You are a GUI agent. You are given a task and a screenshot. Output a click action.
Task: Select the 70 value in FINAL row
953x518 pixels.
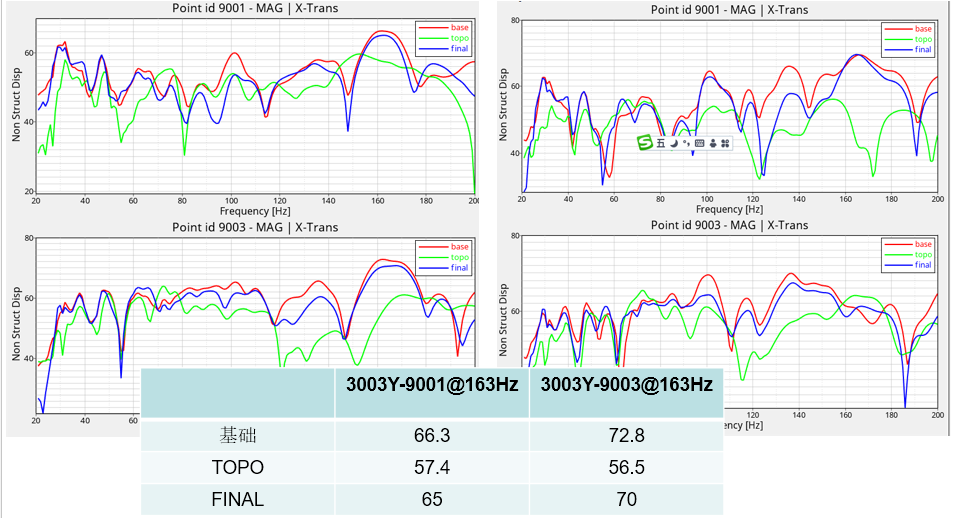627,499
